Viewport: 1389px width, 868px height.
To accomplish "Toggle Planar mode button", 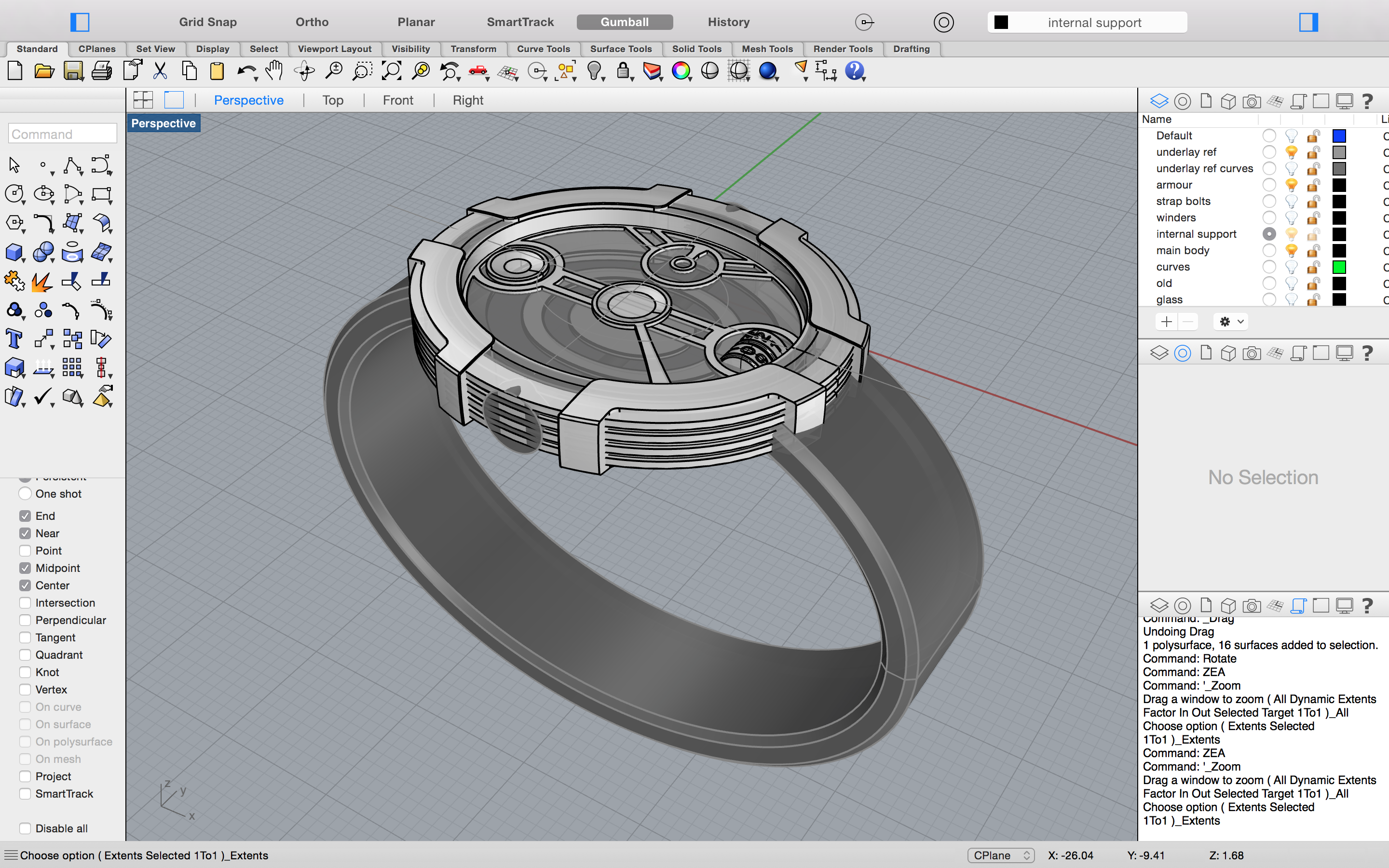I will coord(416,22).
